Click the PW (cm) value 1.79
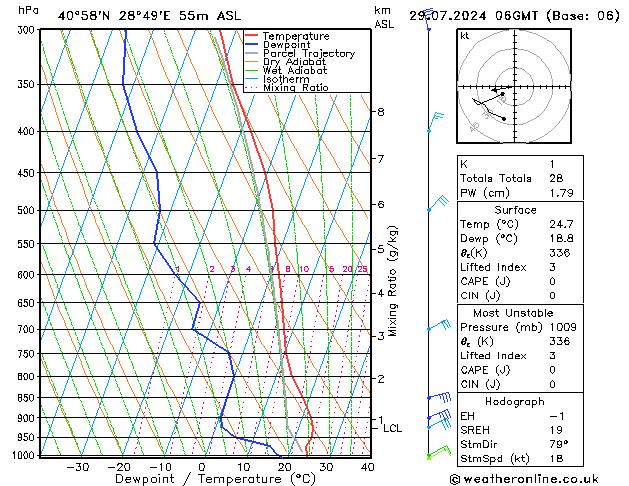Screen dimensions: 629x486 tap(561, 193)
